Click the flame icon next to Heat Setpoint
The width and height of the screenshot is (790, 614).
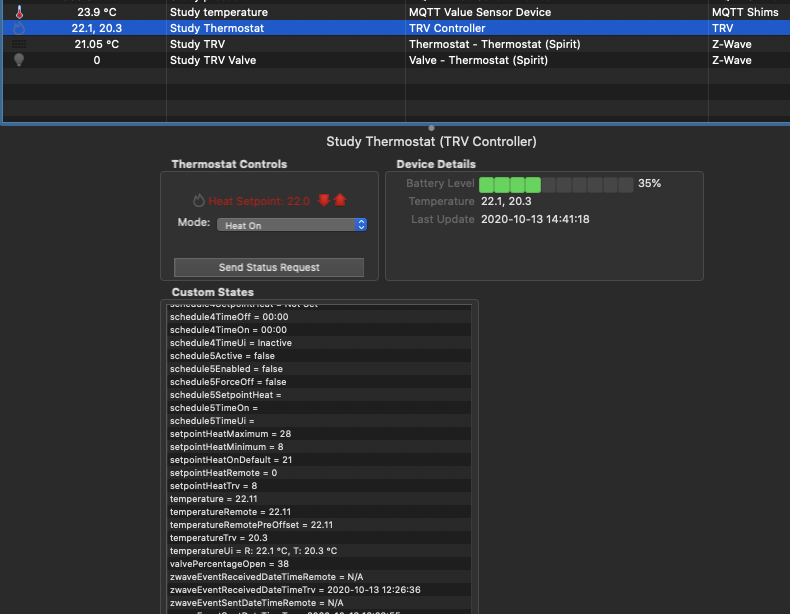[199, 200]
